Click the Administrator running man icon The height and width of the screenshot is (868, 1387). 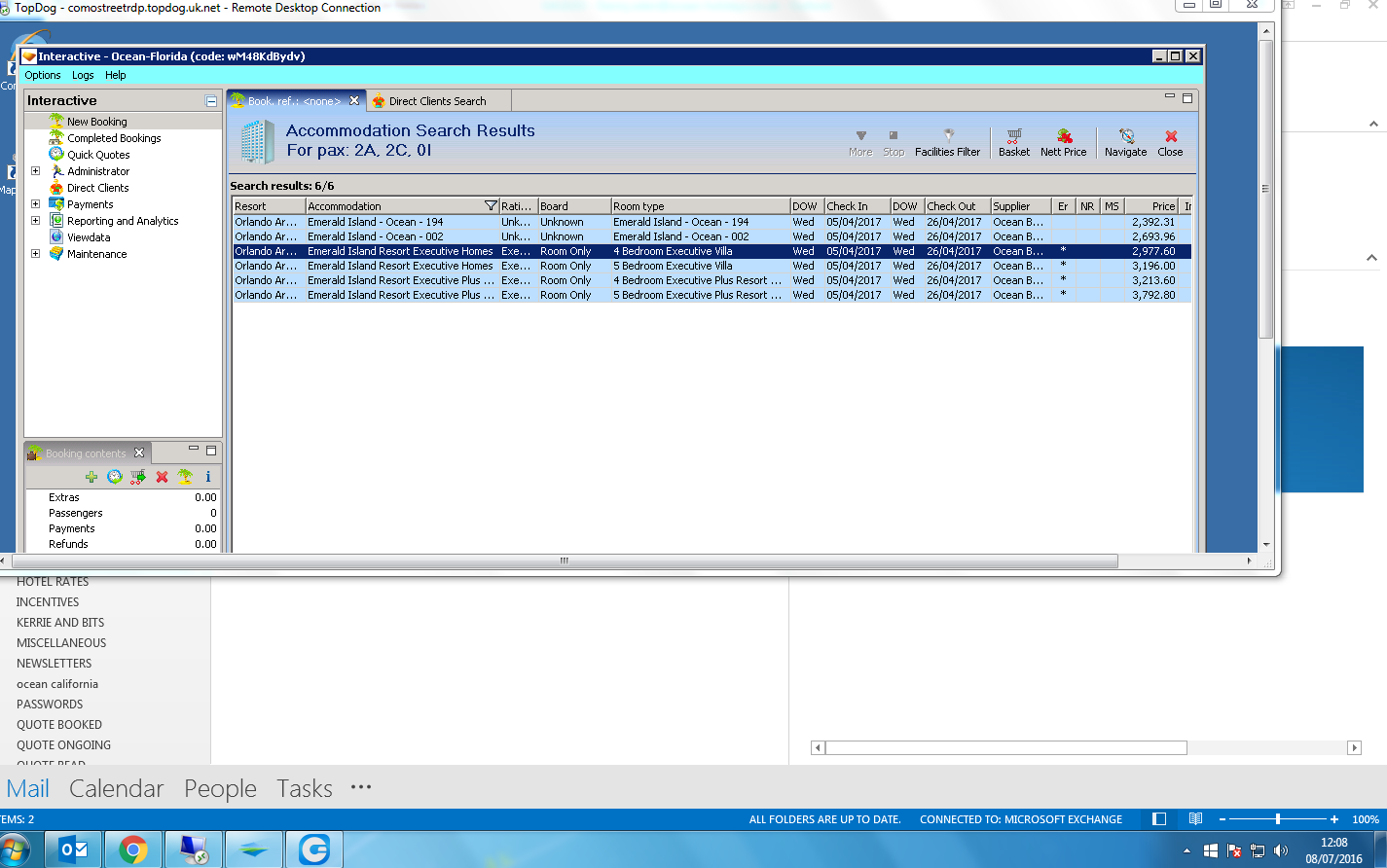[x=56, y=171]
